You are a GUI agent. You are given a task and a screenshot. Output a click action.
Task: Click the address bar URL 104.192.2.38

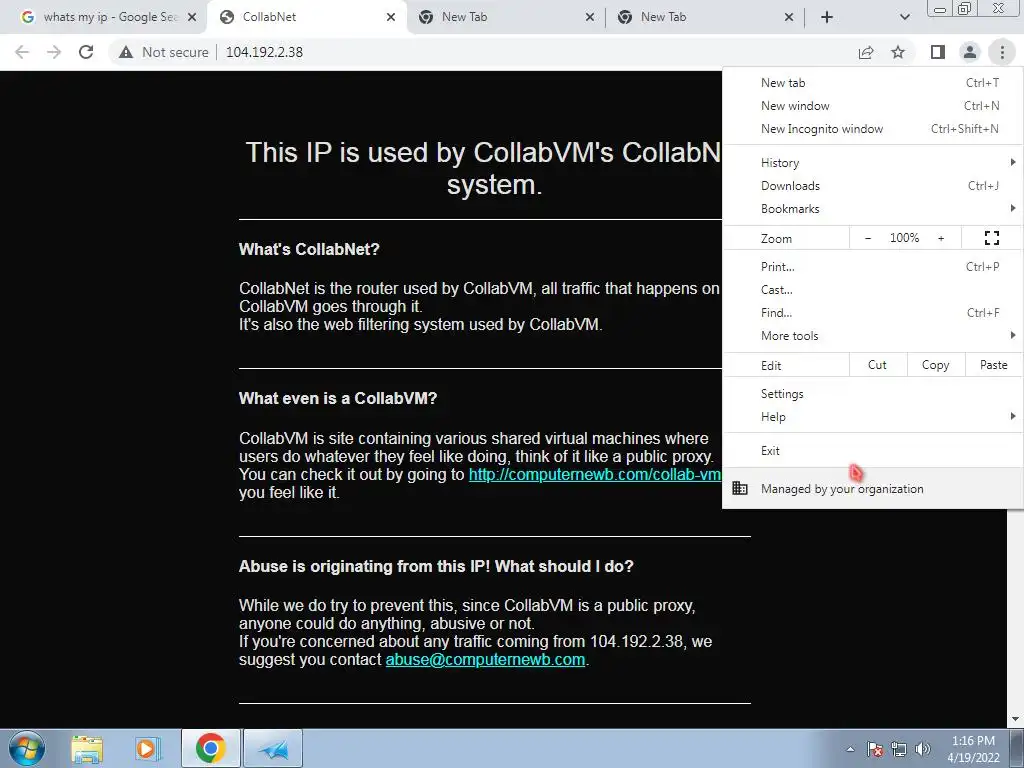point(264,52)
